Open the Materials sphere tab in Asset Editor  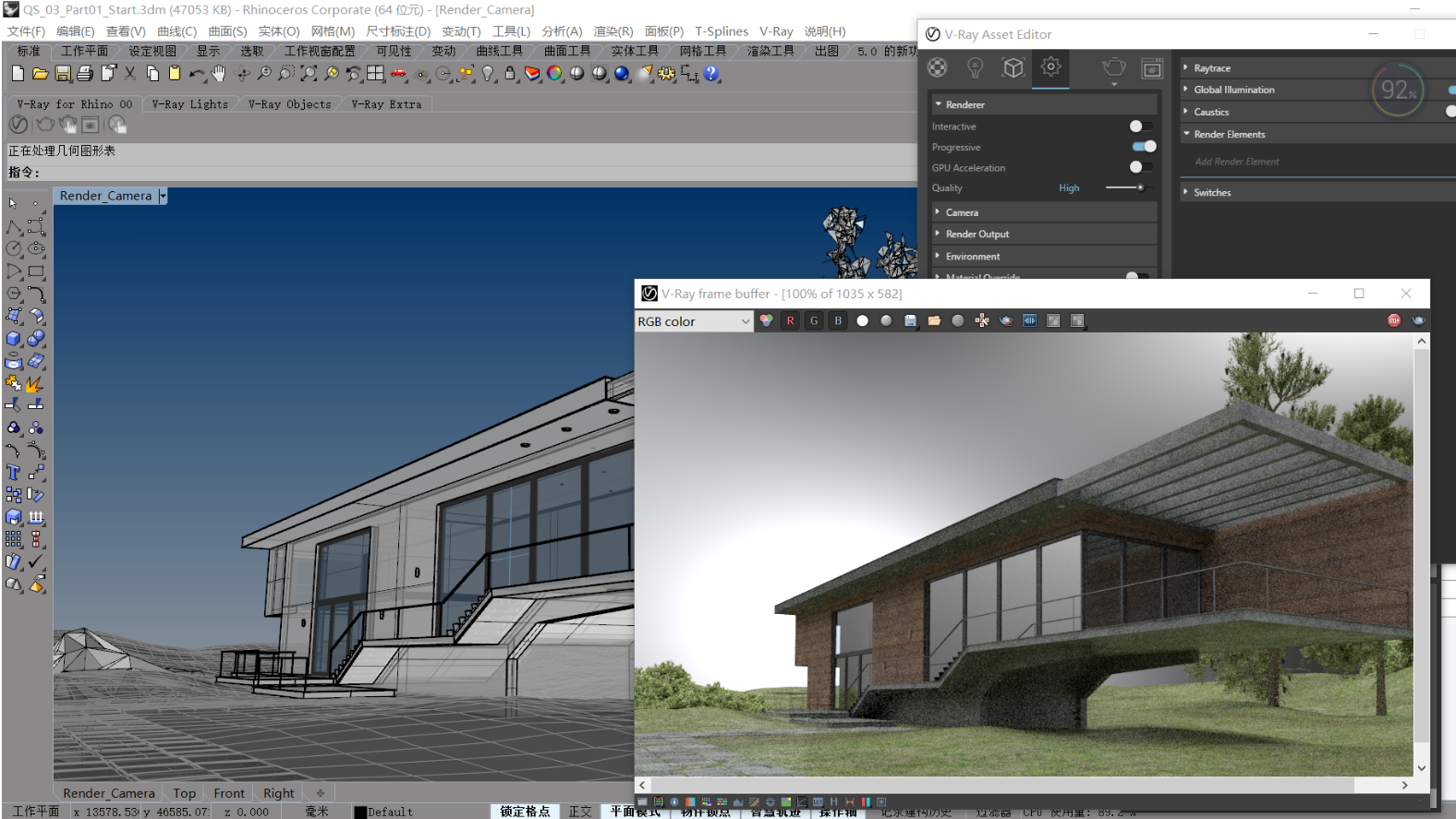point(938,67)
